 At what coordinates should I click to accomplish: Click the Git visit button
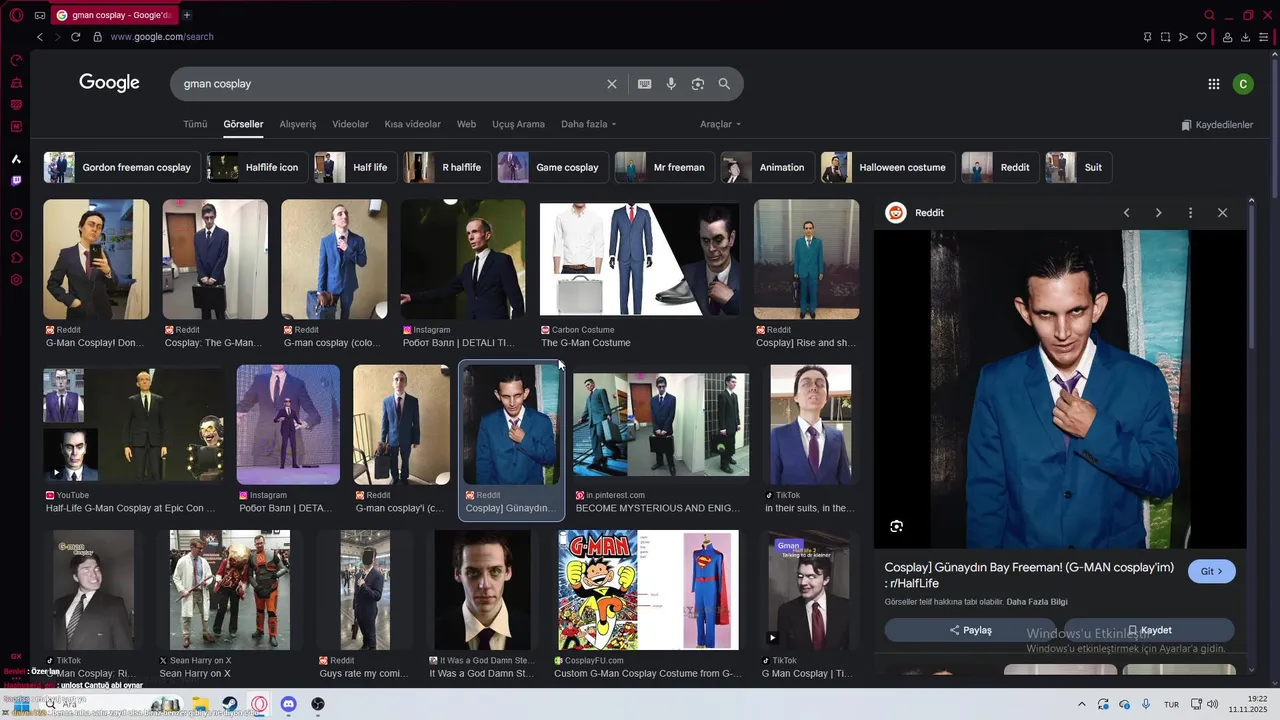(1212, 571)
